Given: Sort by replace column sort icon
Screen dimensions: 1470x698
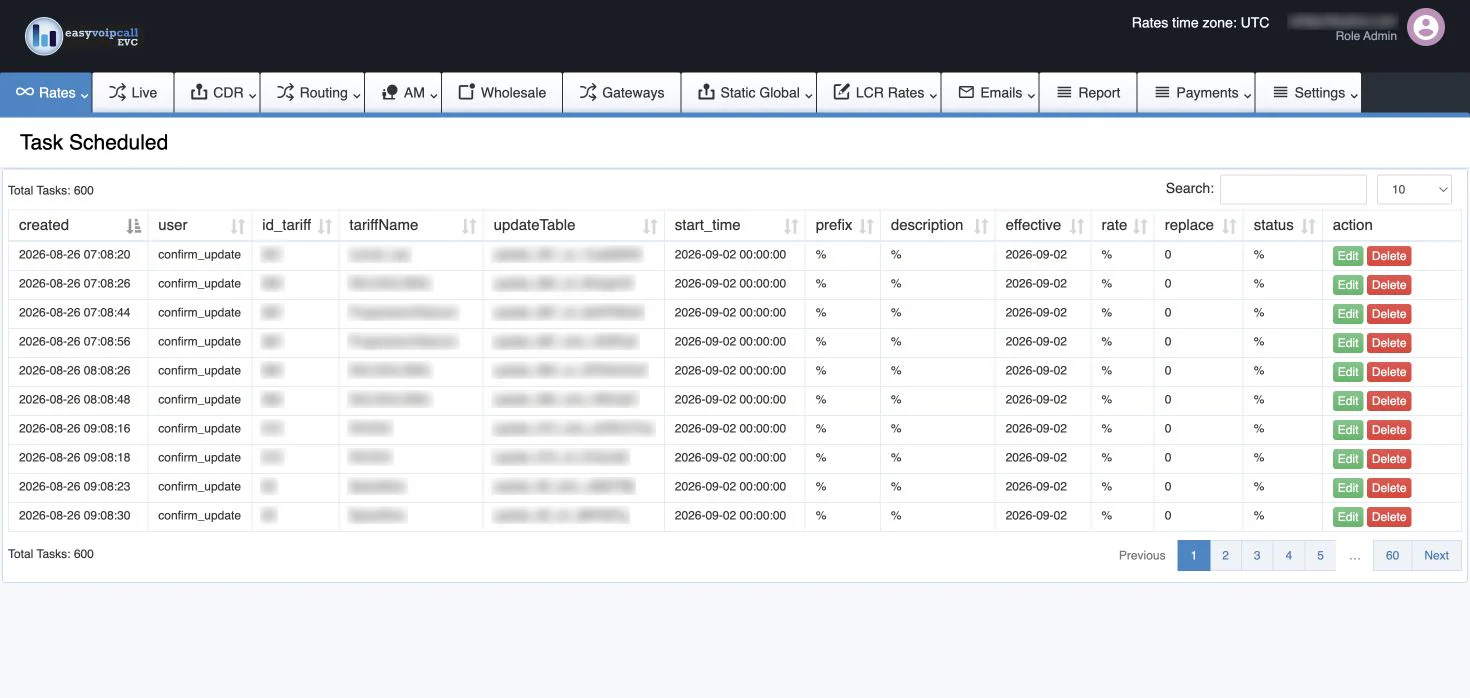Looking at the screenshot, I should [1229, 226].
